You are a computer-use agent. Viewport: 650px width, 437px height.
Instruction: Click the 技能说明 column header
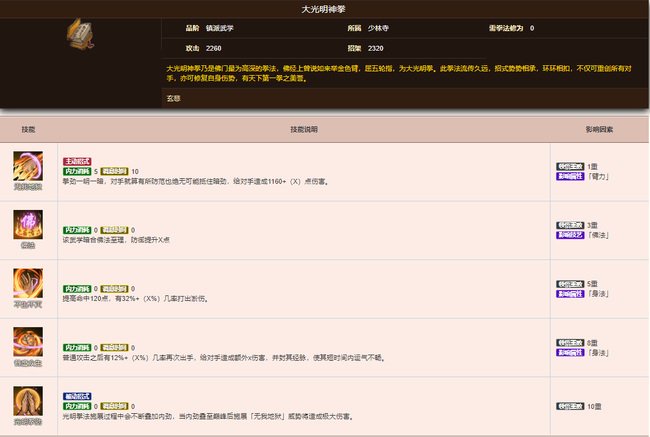(x=303, y=130)
